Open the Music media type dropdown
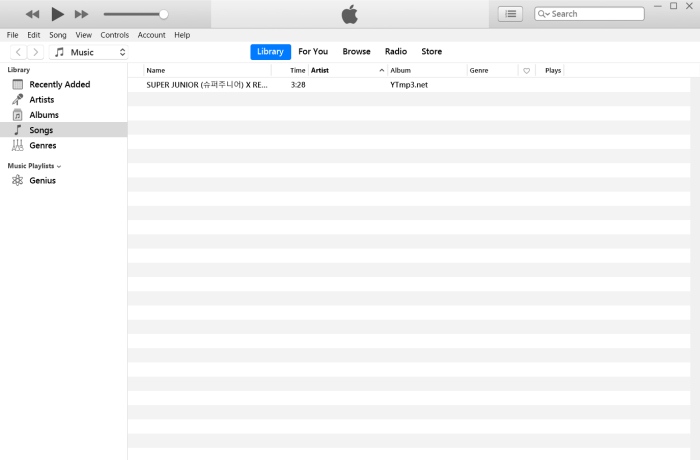Viewport: 700px width, 460px height. [x=89, y=52]
